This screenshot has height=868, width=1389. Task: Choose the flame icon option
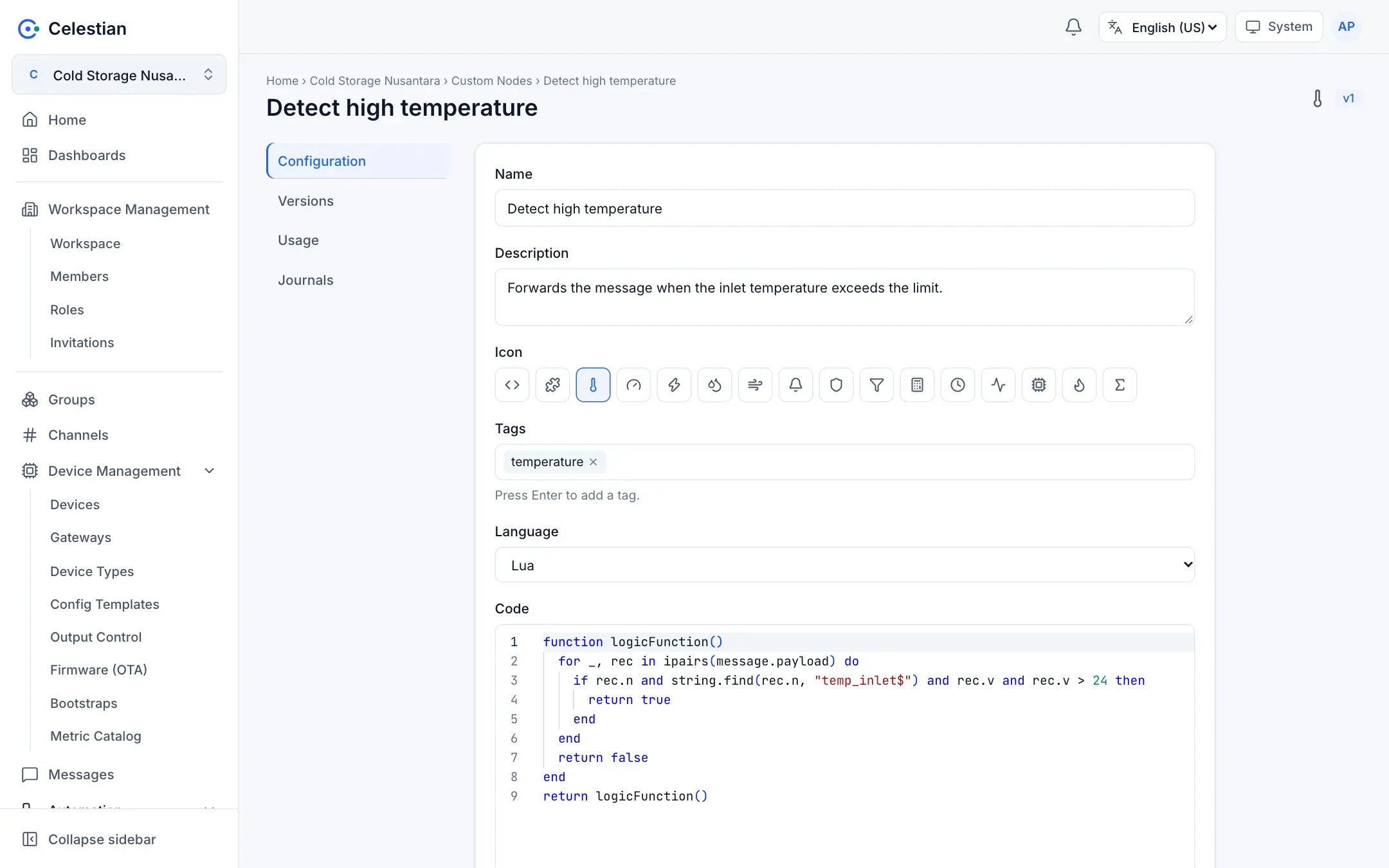tap(1079, 384)
